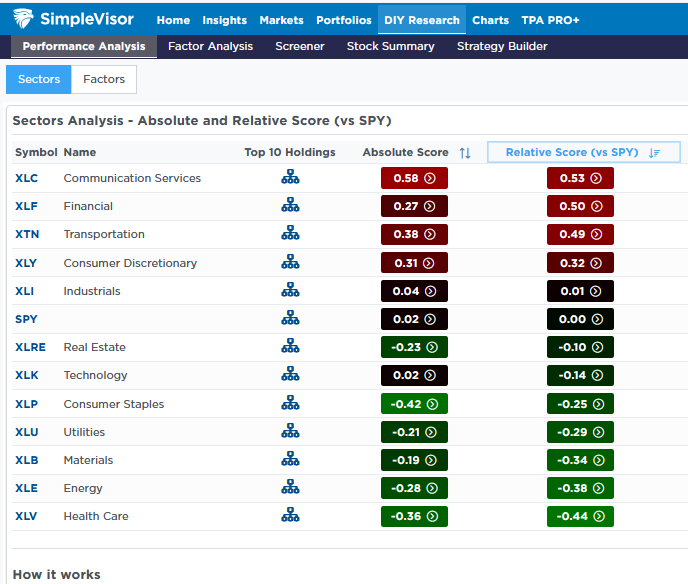
Task: Open holdings icon for Technology XLK
Action: click(290, 375)
